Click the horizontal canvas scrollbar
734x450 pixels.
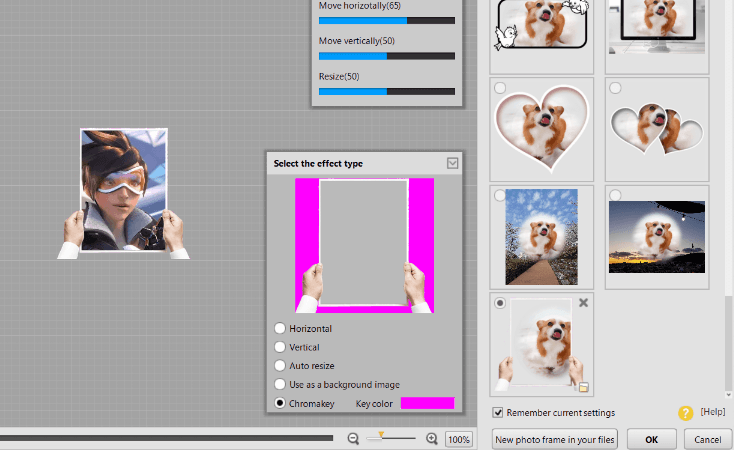(166, 438)
